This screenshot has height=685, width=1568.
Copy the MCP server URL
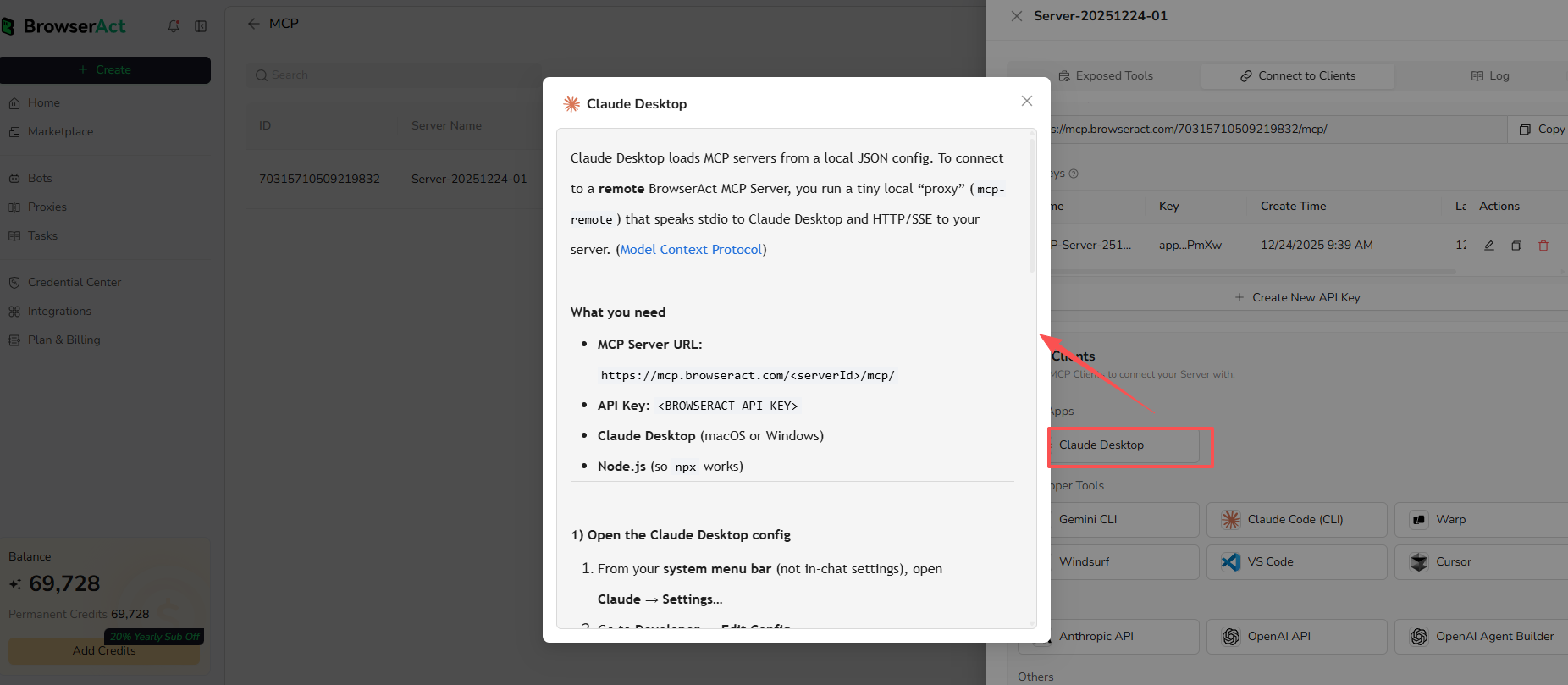click(1540, 130)
